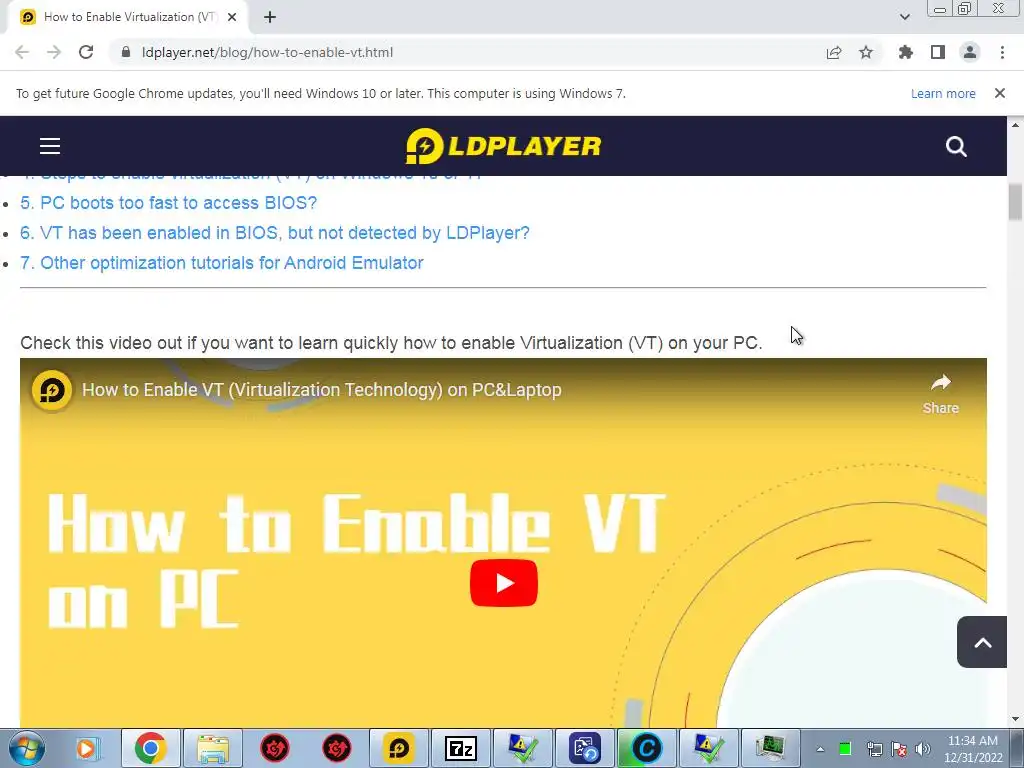Open the Chrome profile avatar
The width and height of the screenshot is (1024, 768).
pos(970,52)
